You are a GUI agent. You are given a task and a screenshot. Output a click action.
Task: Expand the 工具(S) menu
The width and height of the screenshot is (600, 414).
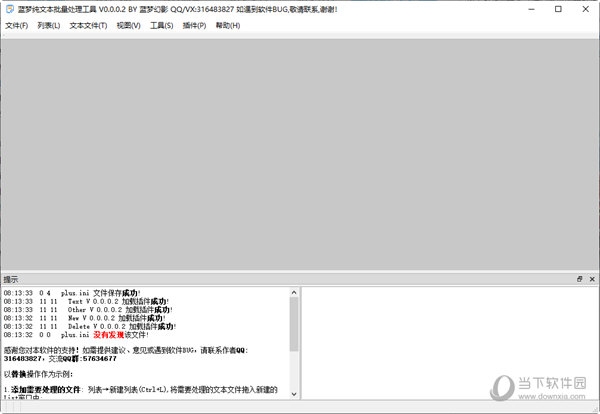[162, 25]
